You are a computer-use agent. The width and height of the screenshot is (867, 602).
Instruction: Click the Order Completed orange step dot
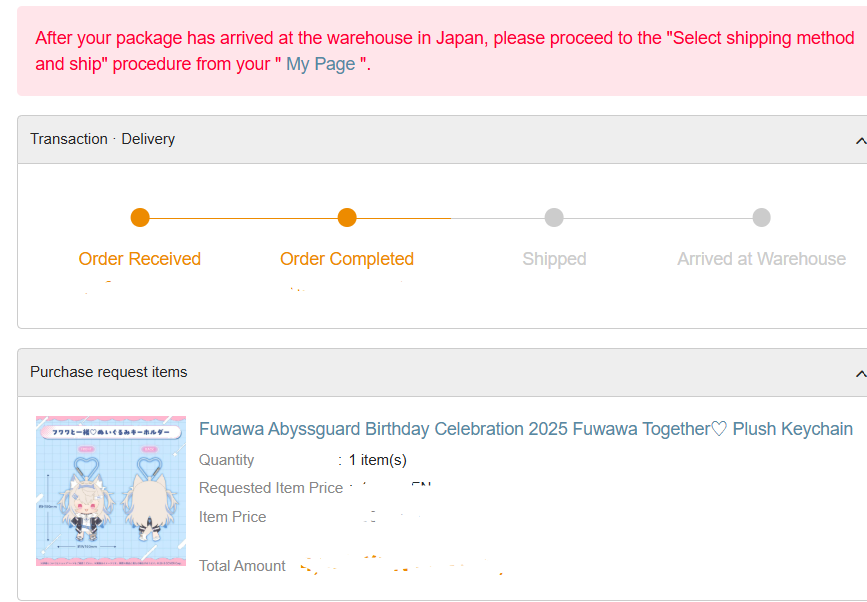coord(347,217)
